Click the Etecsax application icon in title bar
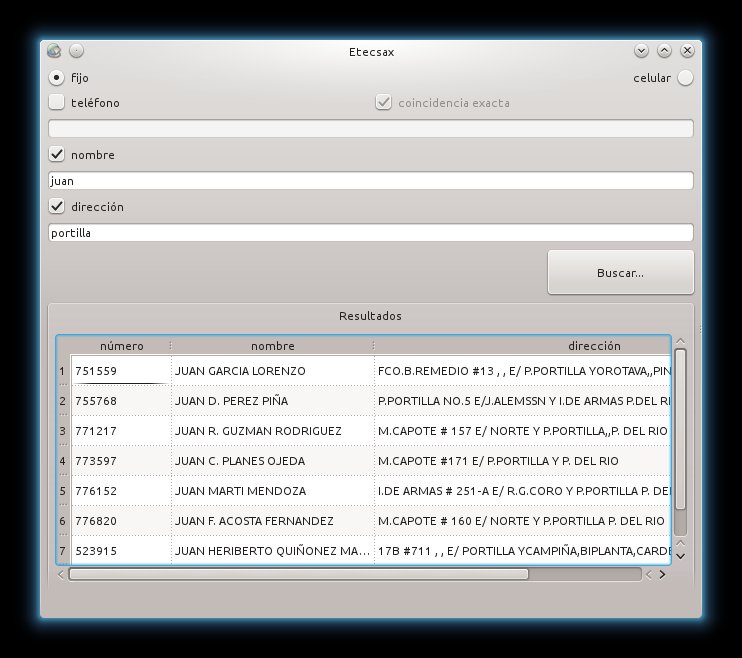 (54, 51)
